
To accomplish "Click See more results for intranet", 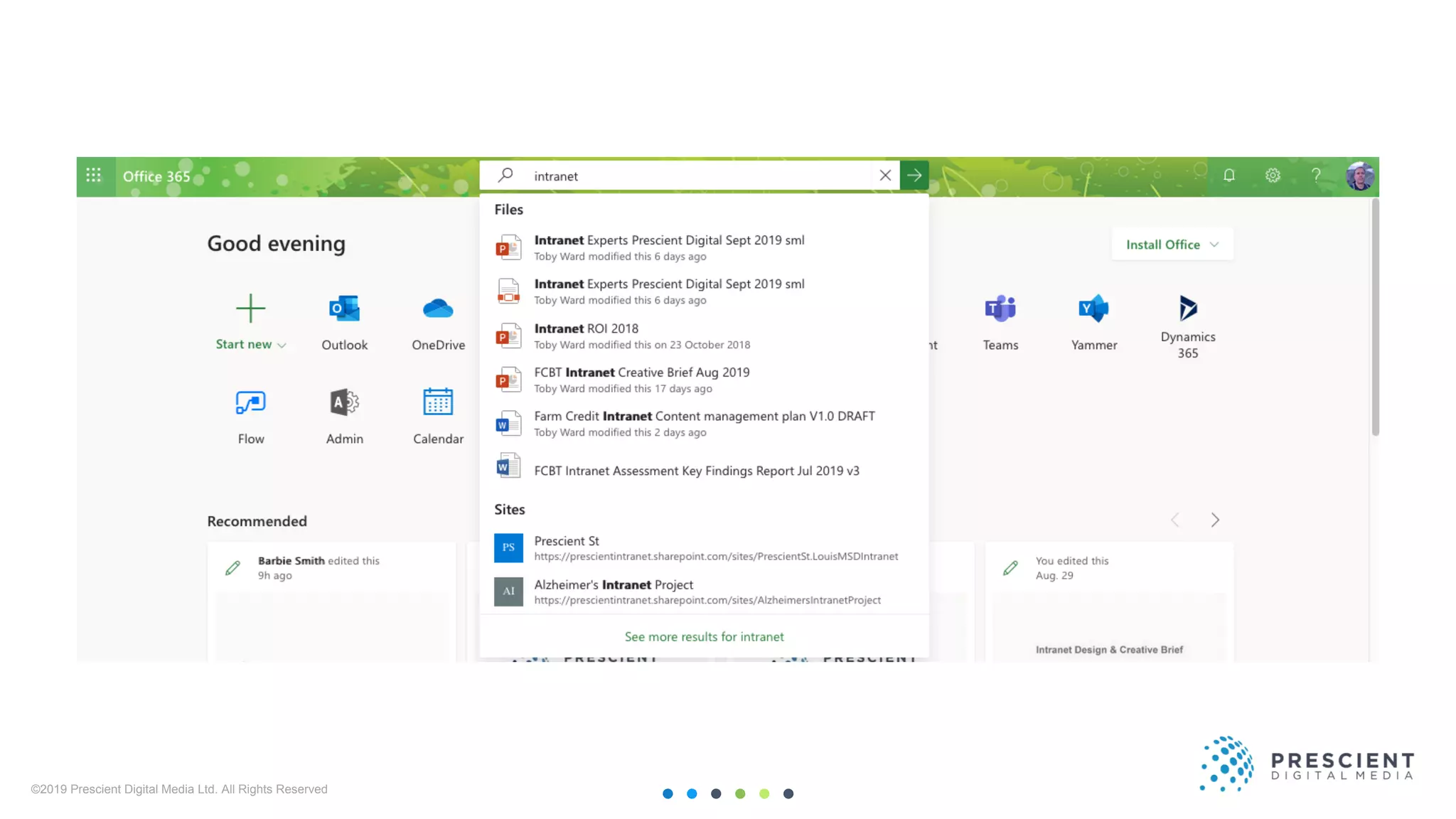I will point(704,637).
